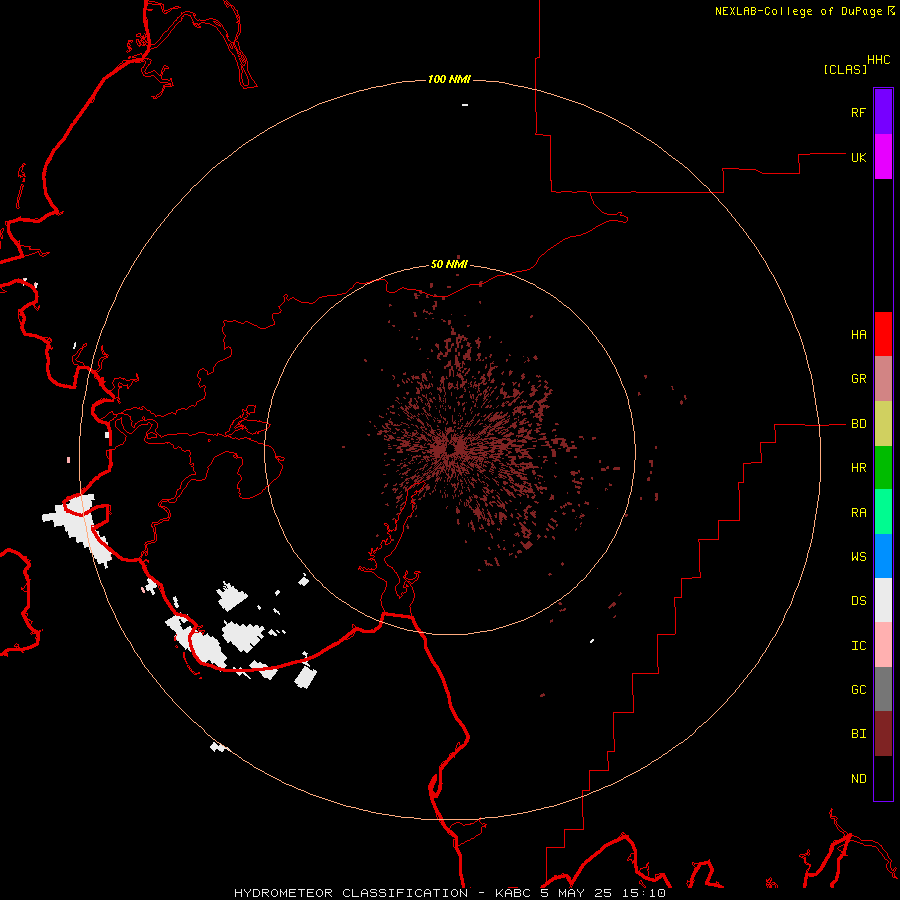The image size is (900, 900).
Task: Select the GR dusty pink legend swatch
Action: pyautogui.click(x=883, y=379)
